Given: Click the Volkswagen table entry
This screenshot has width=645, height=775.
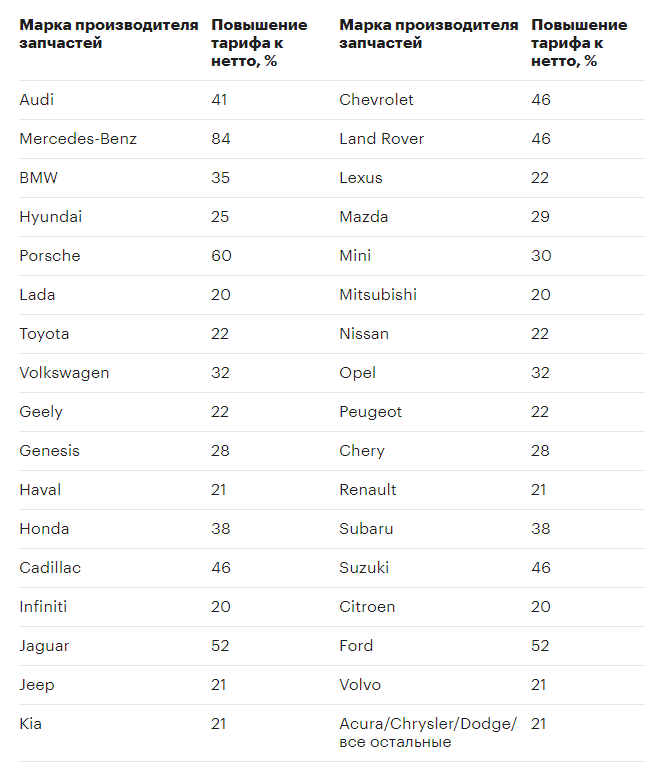Looking at the screenshot, I should [64, 373].
